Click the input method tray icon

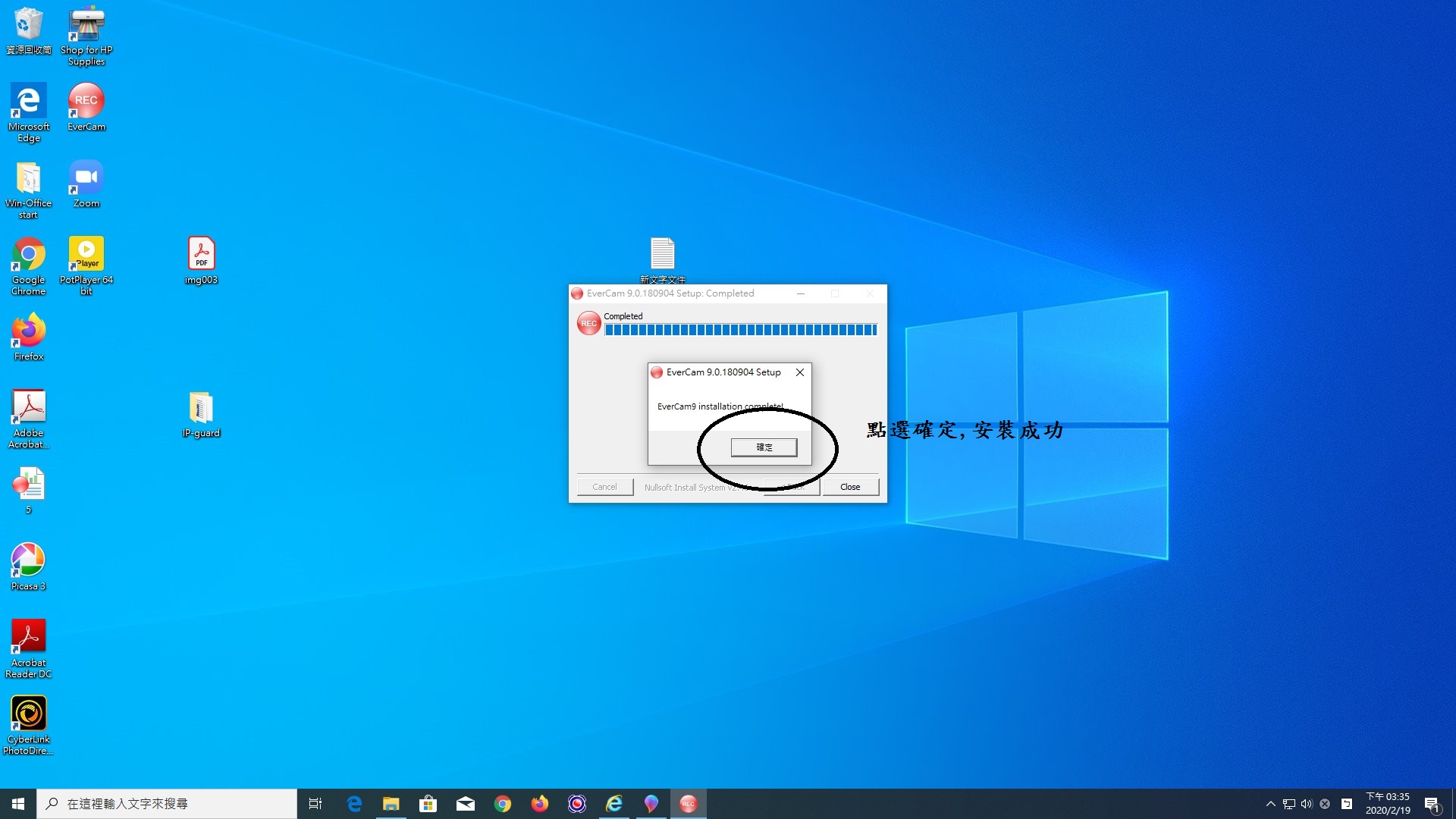click(1347, 804)
